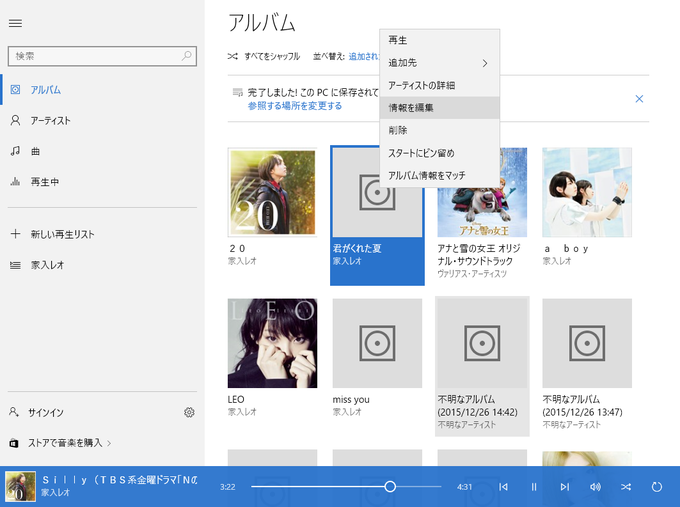
Task: Open the album cover for ２０
Action: (x=272, y=192)
